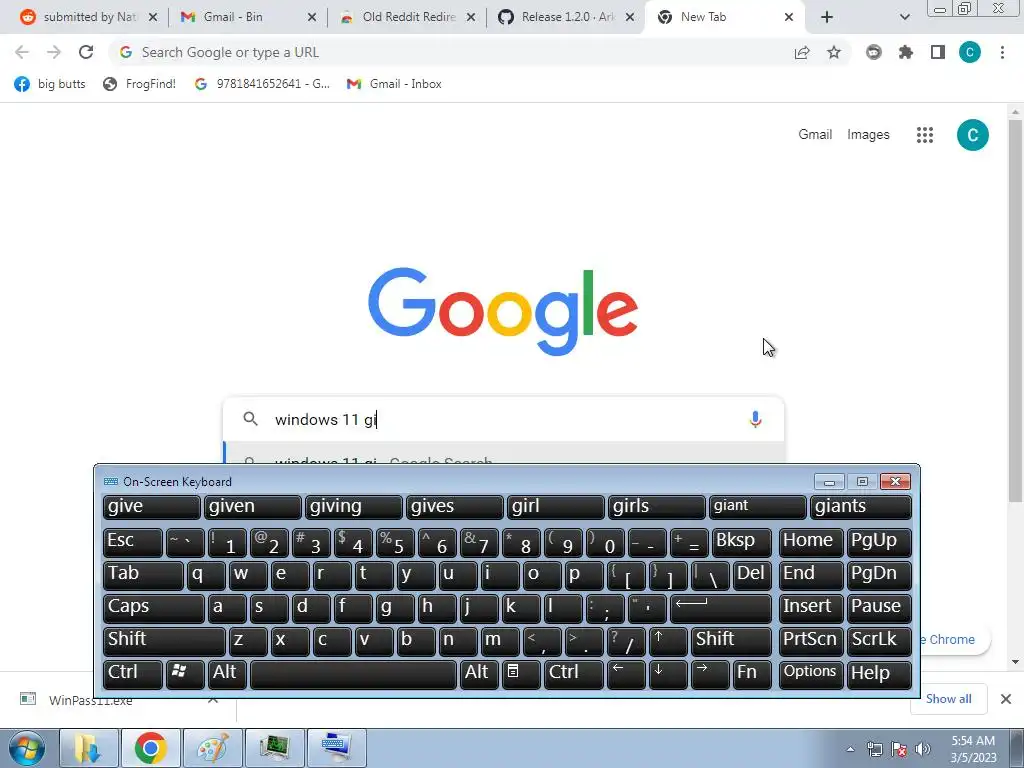Reload the page with the refresh icon
Viewport: 1024px width, 768px height.
pyautogui.click(x=86, y=52)
